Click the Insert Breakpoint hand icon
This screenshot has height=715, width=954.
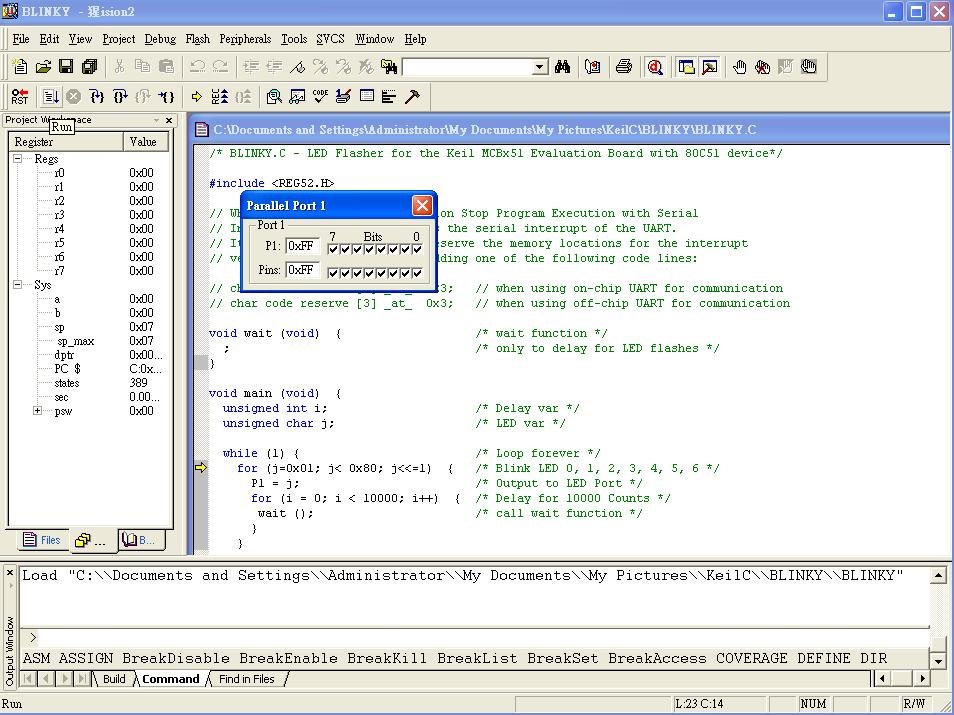pyautogui.click(x=739, y=67)
